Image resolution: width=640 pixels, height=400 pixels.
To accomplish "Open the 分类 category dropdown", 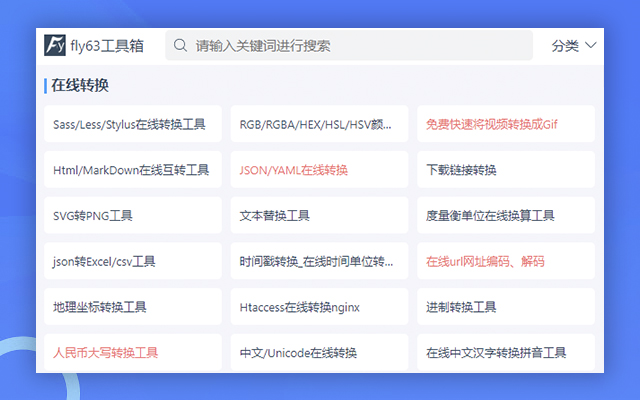I will click(x=574, y=45).
